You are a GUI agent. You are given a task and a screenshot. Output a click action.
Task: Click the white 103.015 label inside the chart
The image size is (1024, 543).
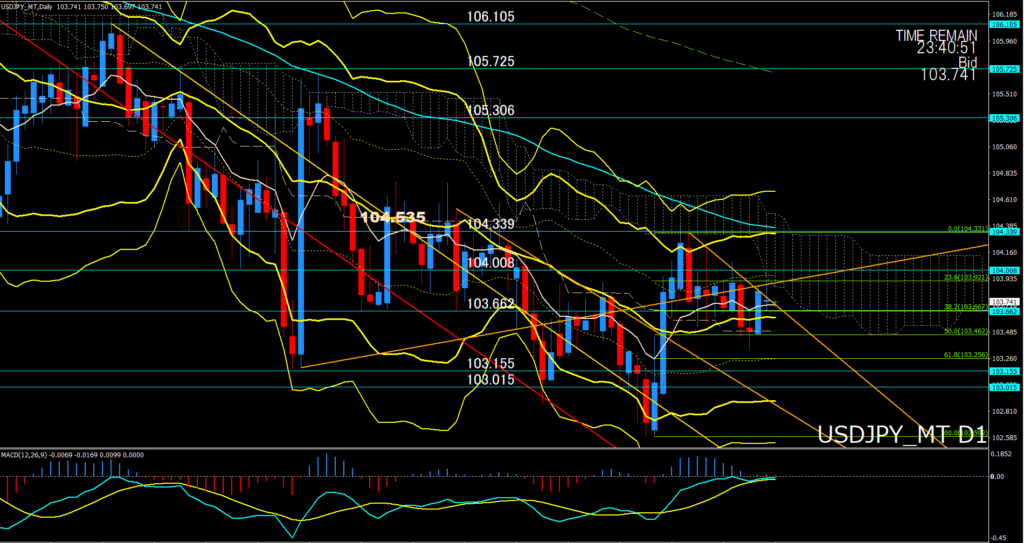point(490,380)
